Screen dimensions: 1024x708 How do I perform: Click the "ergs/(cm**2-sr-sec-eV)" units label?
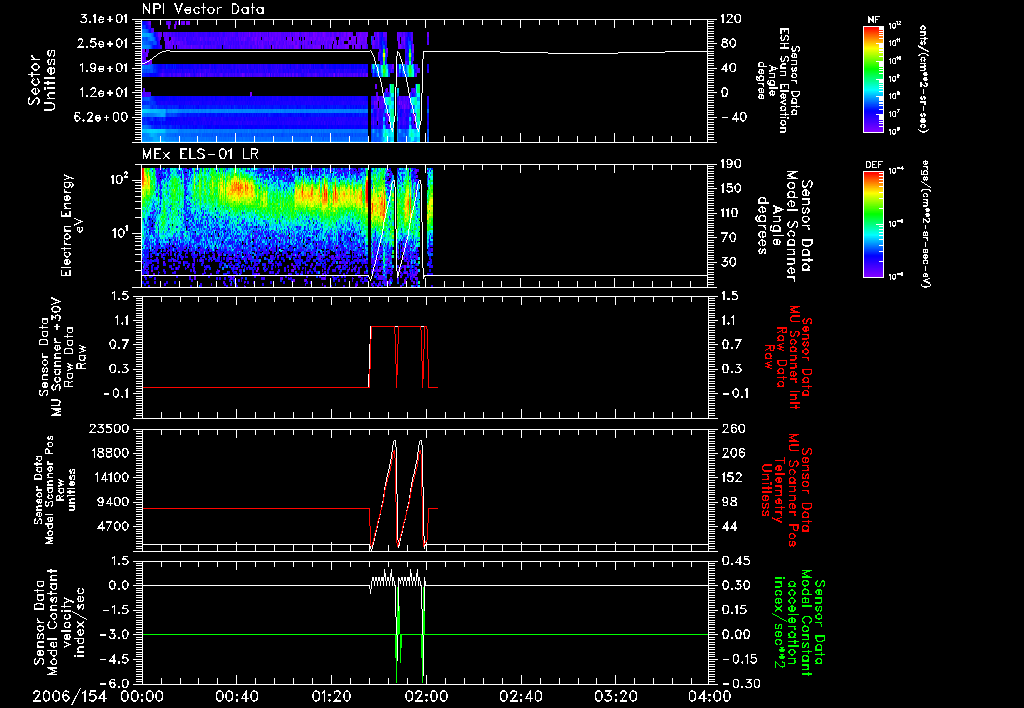pyautogui.click(x=926, y=224)
